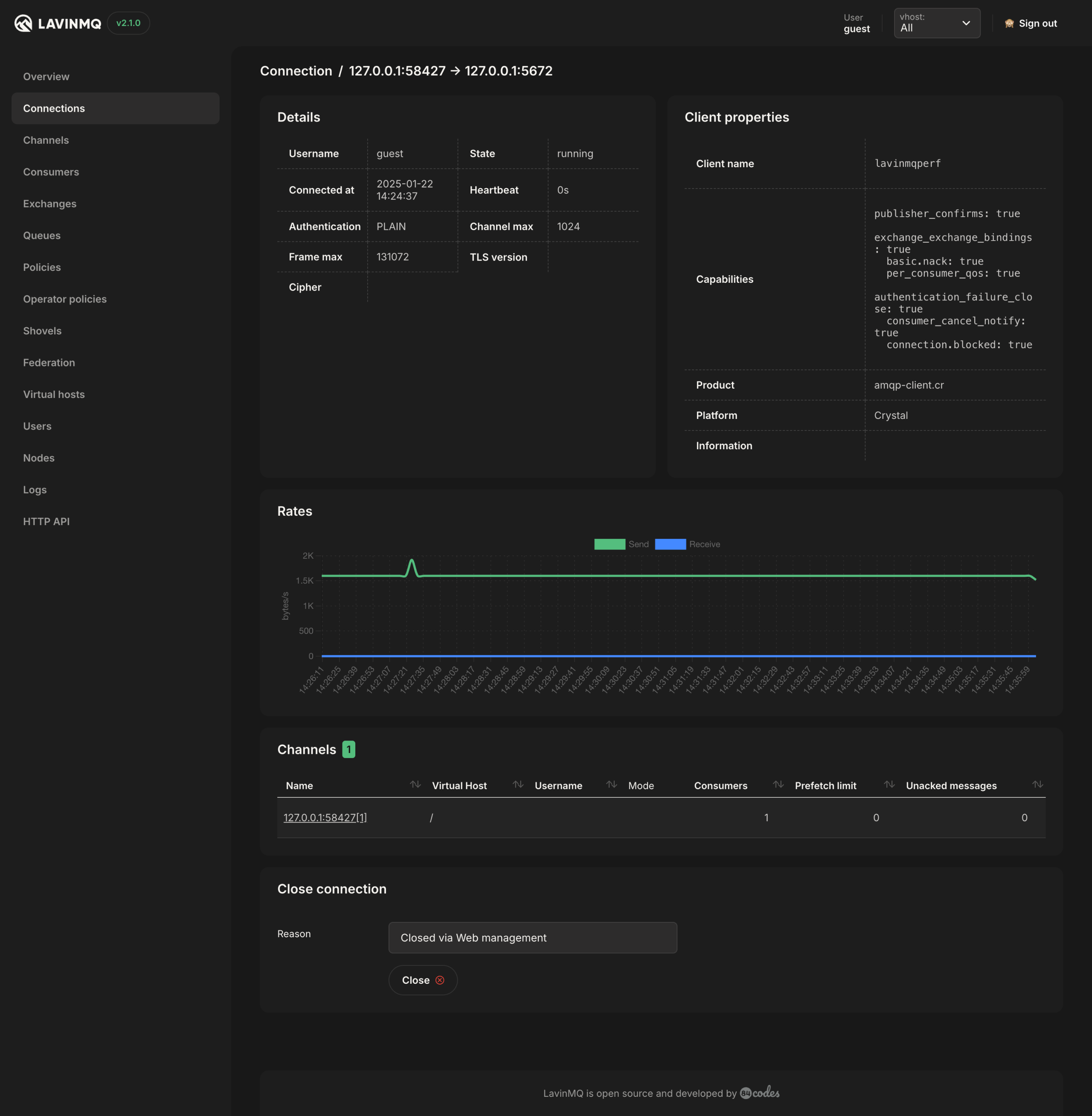Viewport: 1092px width, 1116px height.
Task: Sort channels by Virtual Host arrows
Action: (518, 785)
